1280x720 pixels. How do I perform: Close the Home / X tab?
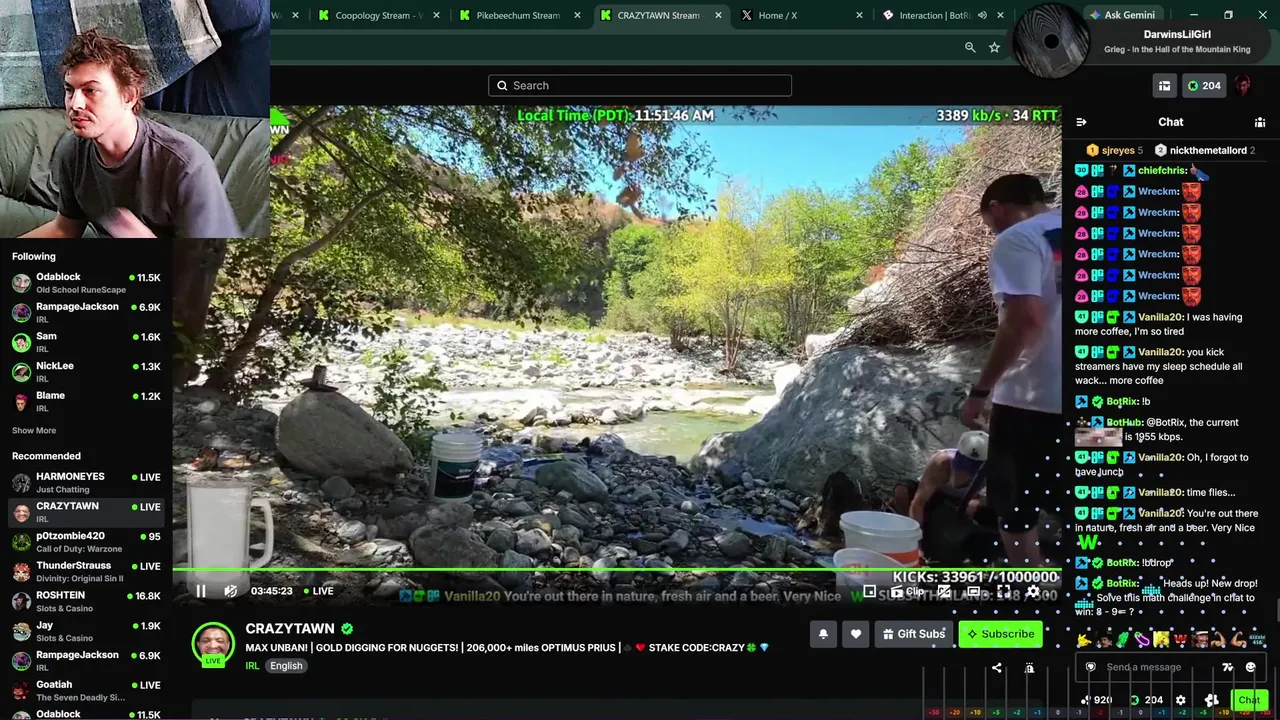point(859,15)
